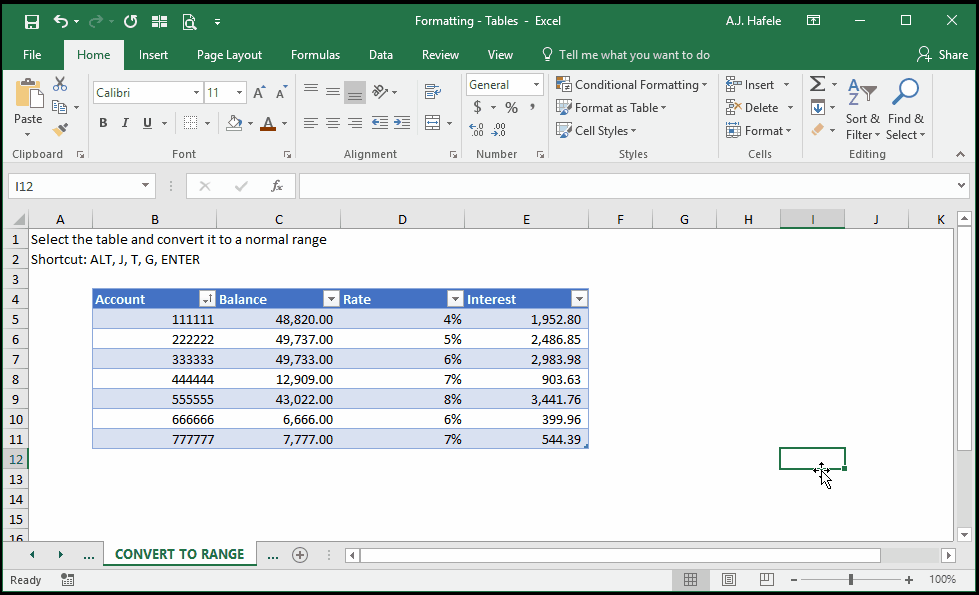Switch to Page Layout view in status bar

click(x=728, y=579)
